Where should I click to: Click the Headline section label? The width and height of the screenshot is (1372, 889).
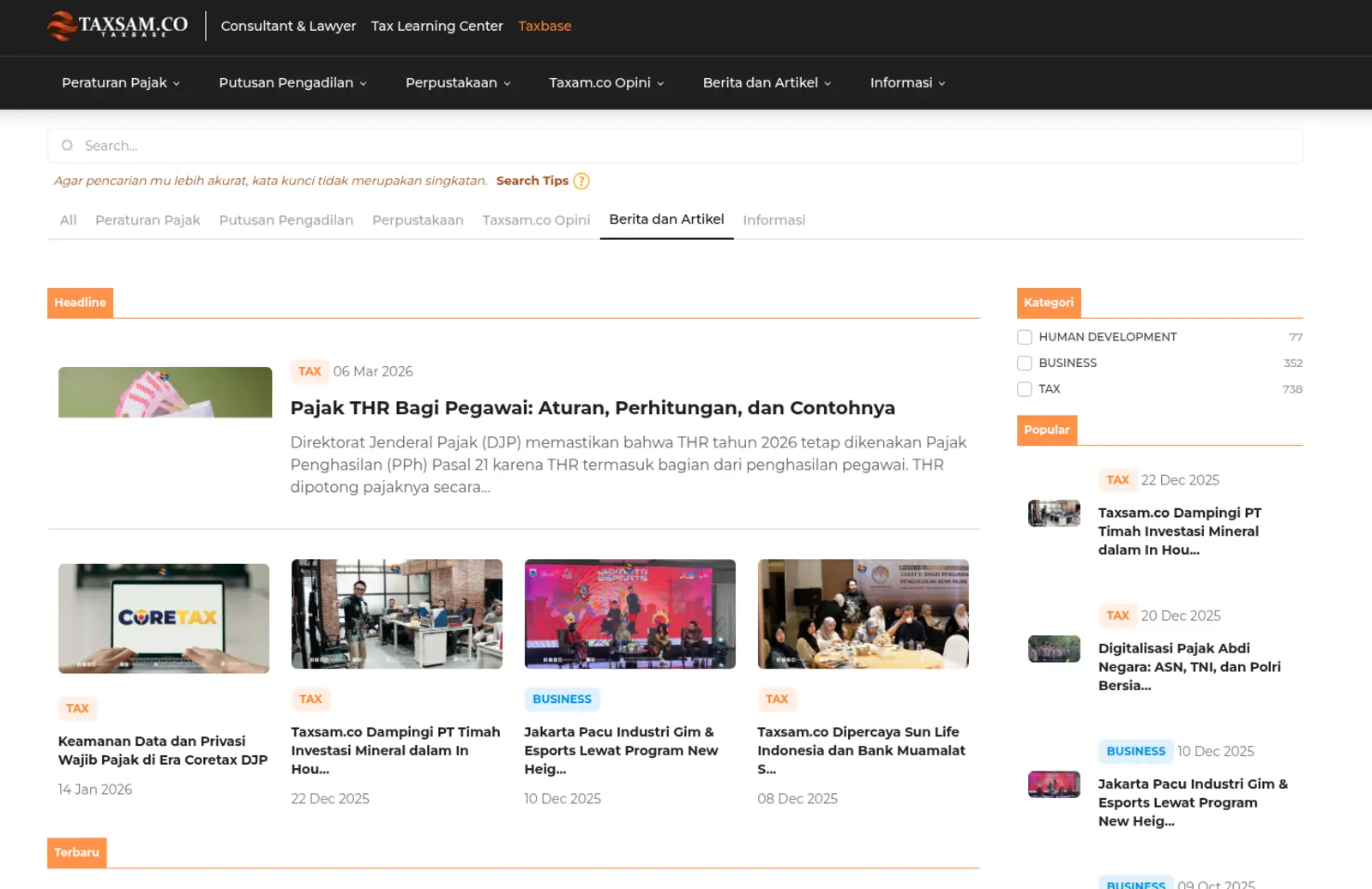point(80,303)
